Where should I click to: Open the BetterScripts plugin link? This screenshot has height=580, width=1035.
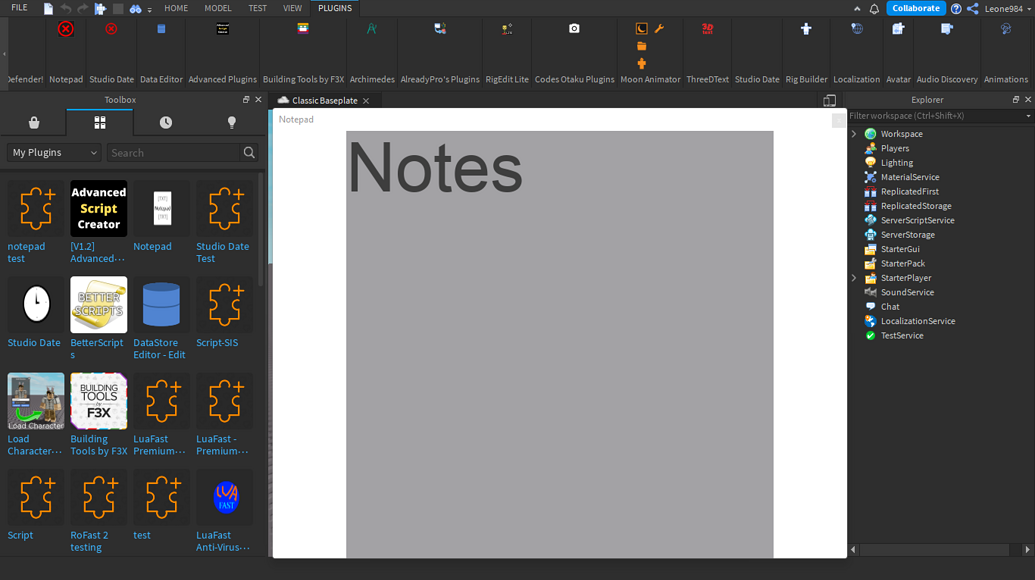coord(97,348)
